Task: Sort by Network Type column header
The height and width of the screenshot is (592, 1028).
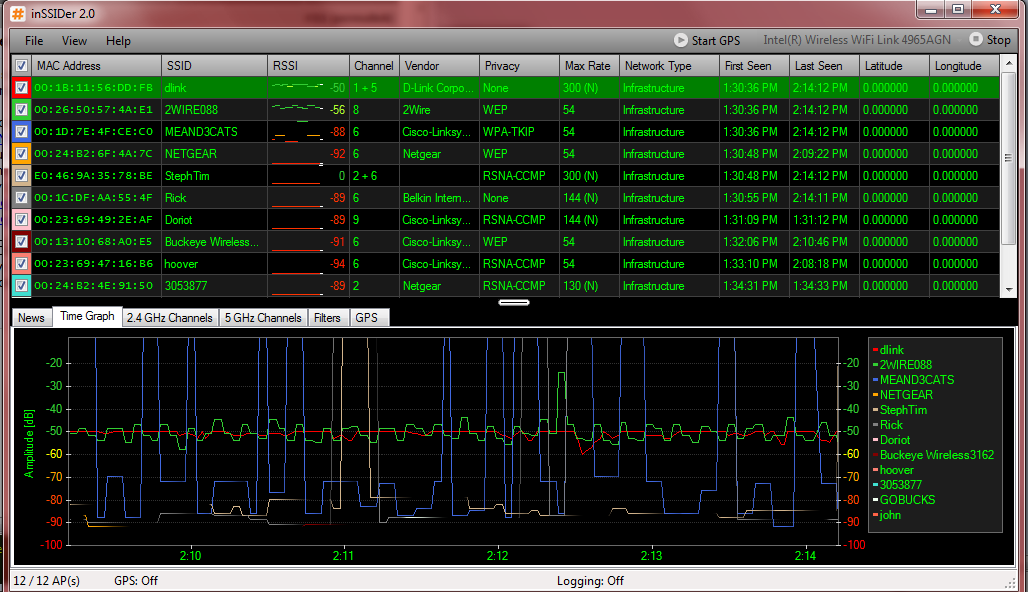Action: tap(669, 66)
